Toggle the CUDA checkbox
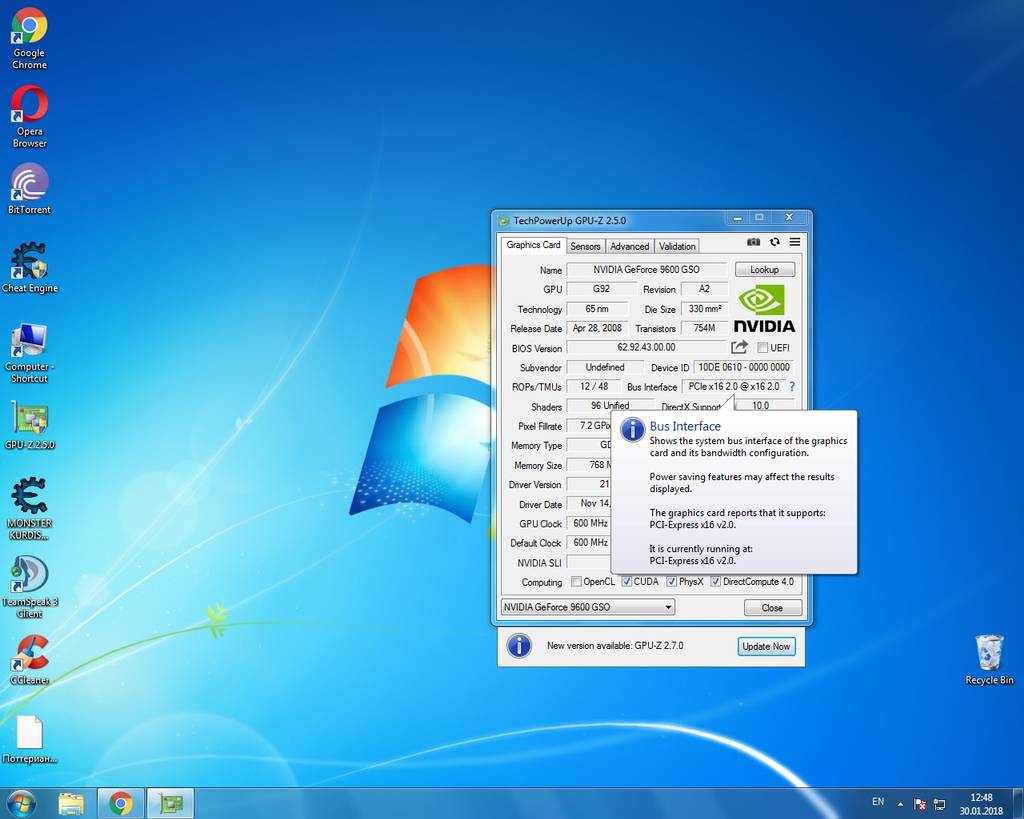The width and height of the screenshot is (1024, 819). (x=626, y=581)
